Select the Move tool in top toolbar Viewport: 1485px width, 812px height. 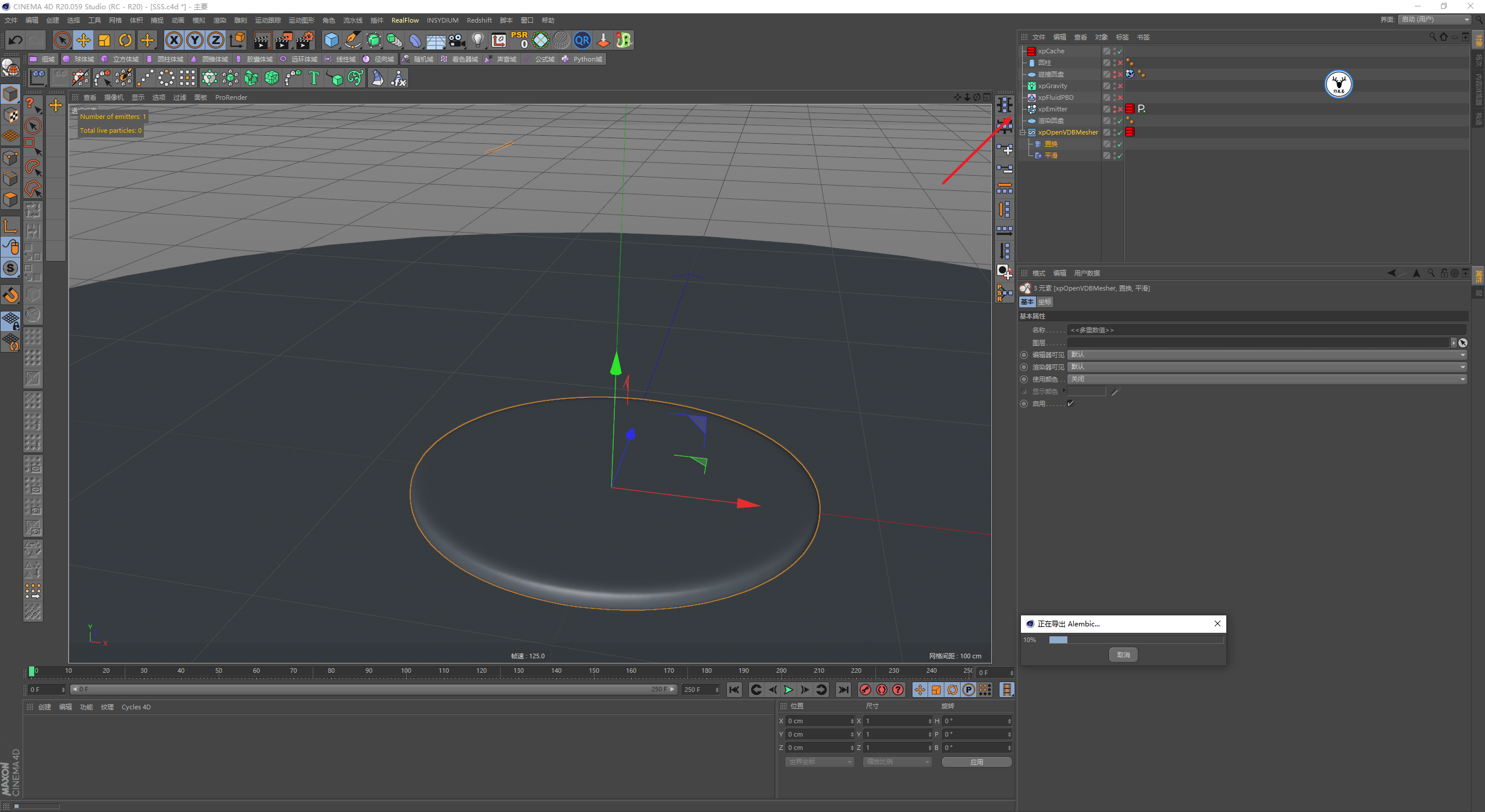click(84, 40)
